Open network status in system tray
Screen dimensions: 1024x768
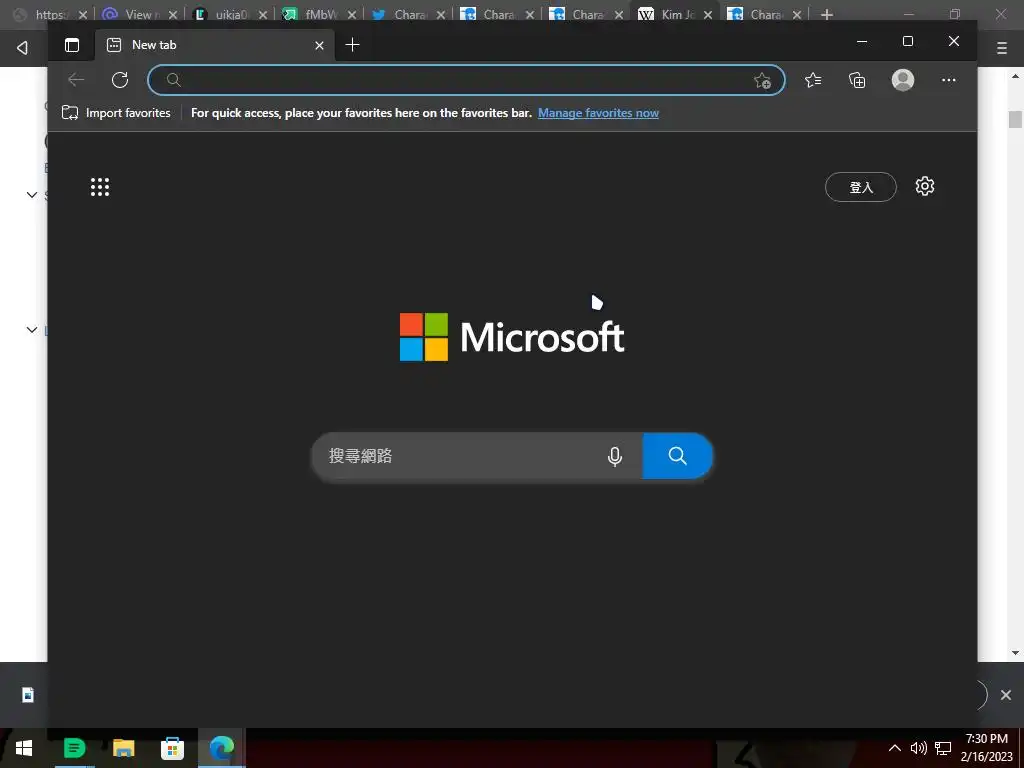click(943, 748)
